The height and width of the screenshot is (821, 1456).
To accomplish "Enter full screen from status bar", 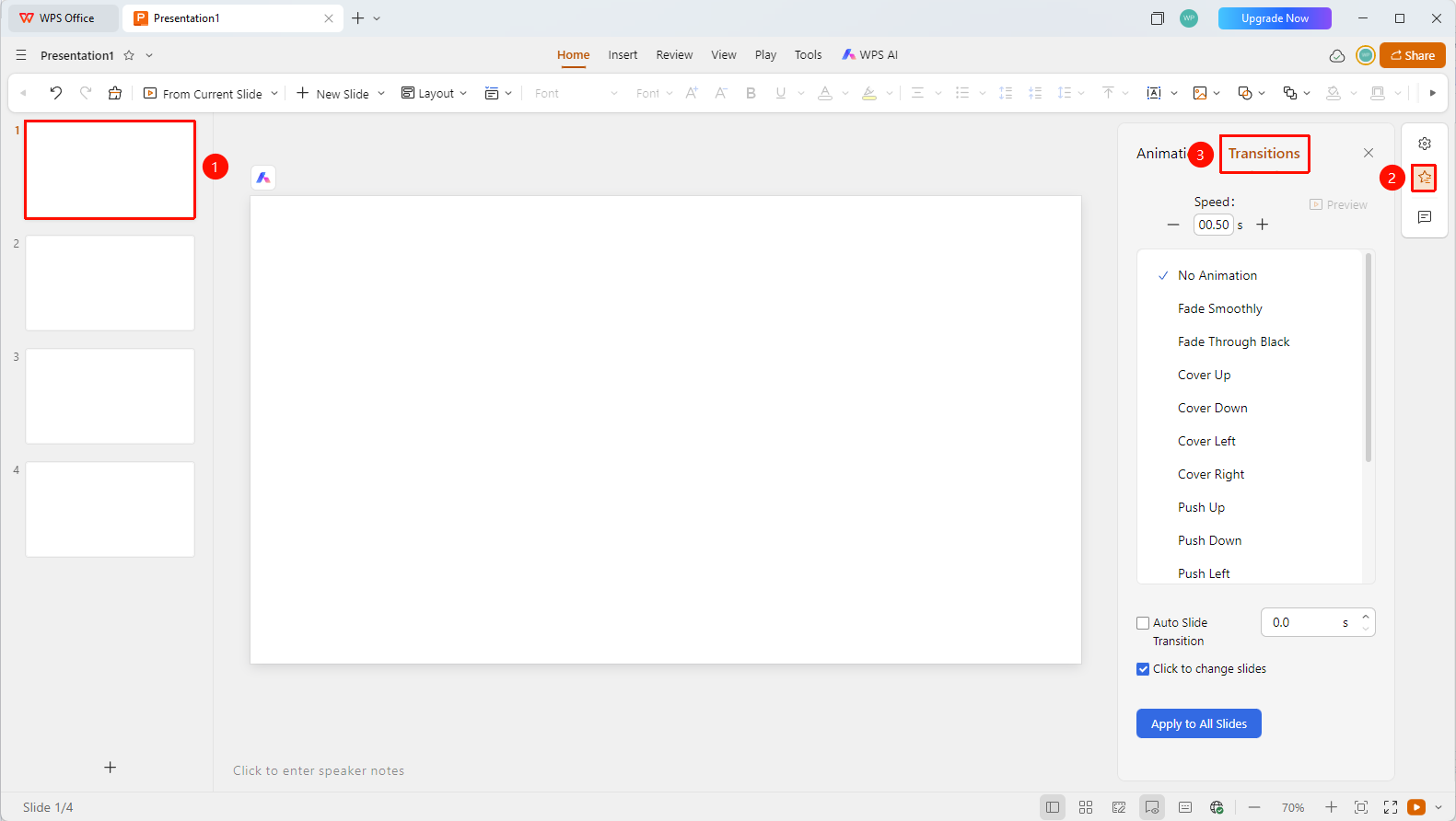I will coord(1391,807).
